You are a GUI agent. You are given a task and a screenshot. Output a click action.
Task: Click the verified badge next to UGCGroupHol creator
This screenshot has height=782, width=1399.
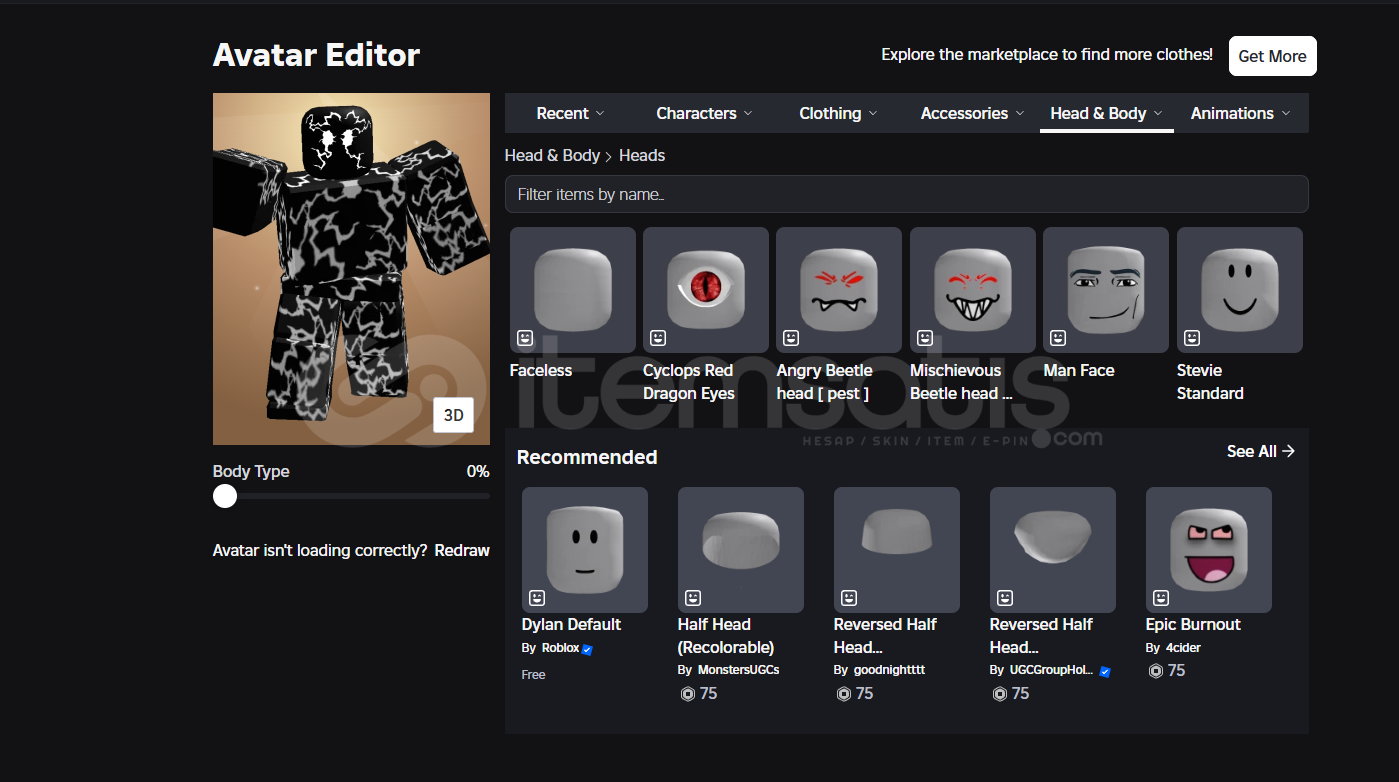(x=1105, y=671)
